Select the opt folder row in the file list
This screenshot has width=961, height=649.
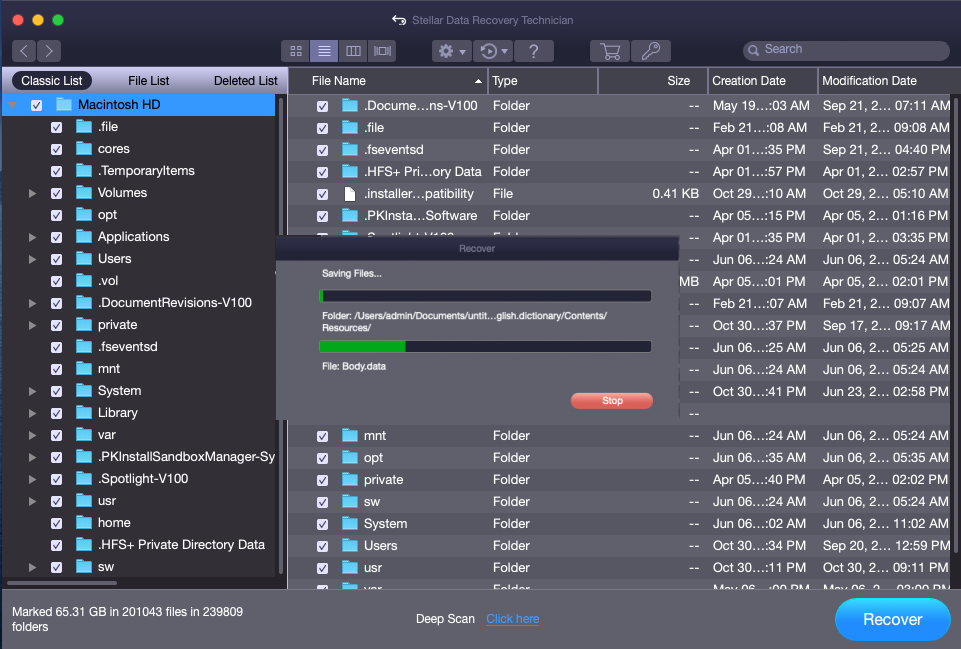pyautogui.click(x=619, y=458)
